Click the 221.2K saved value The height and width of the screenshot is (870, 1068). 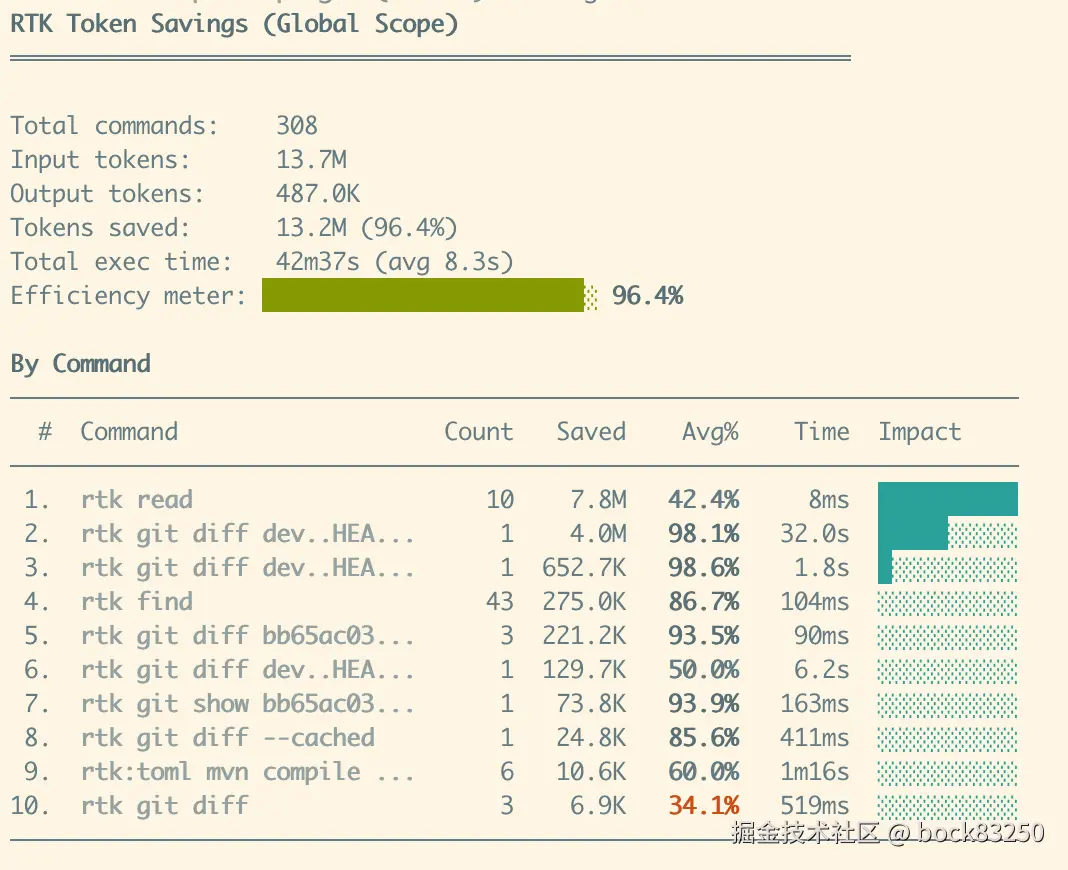584,636
